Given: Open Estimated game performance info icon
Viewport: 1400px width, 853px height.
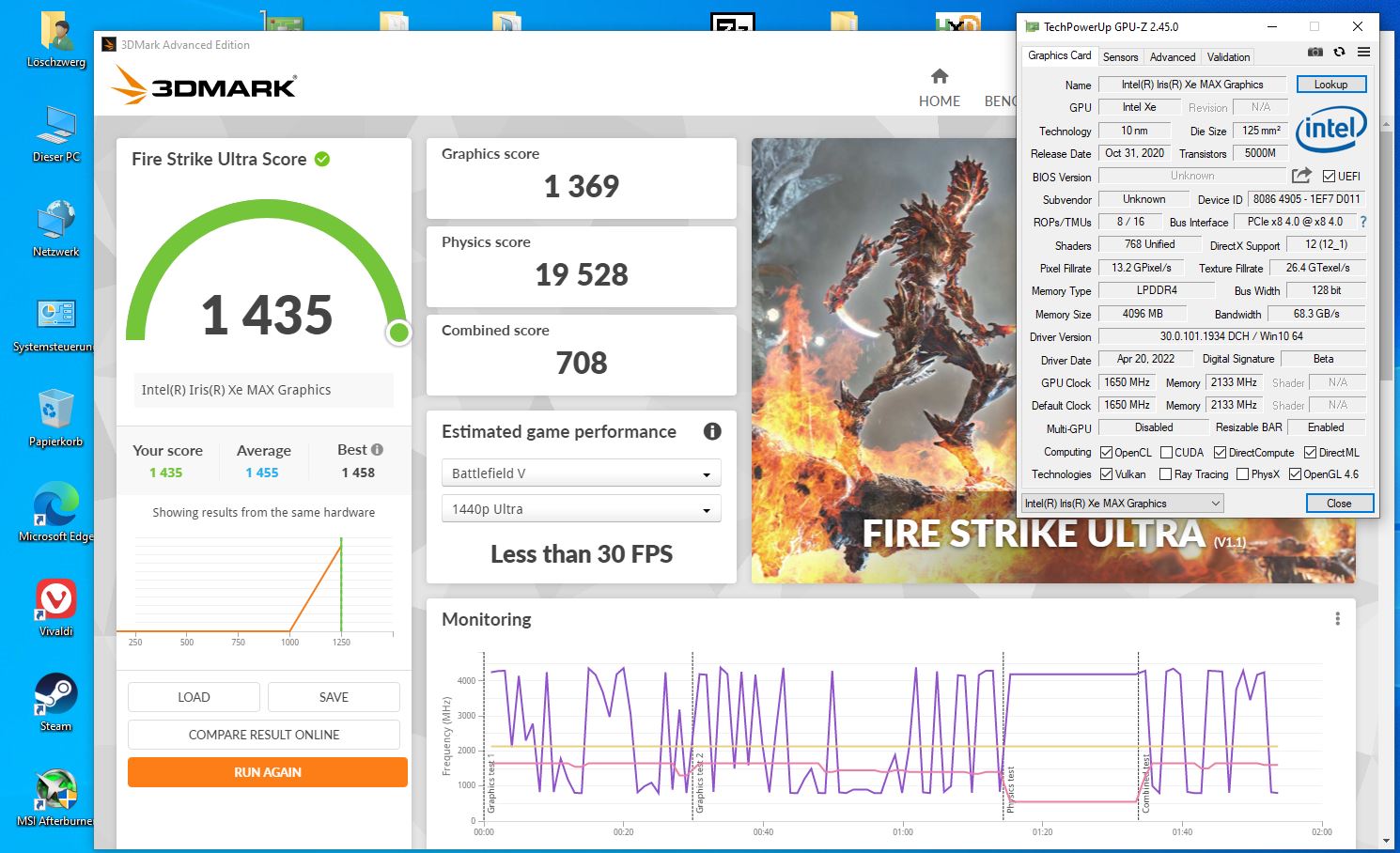Looking at the screenshot, I should tap(712, 432).
